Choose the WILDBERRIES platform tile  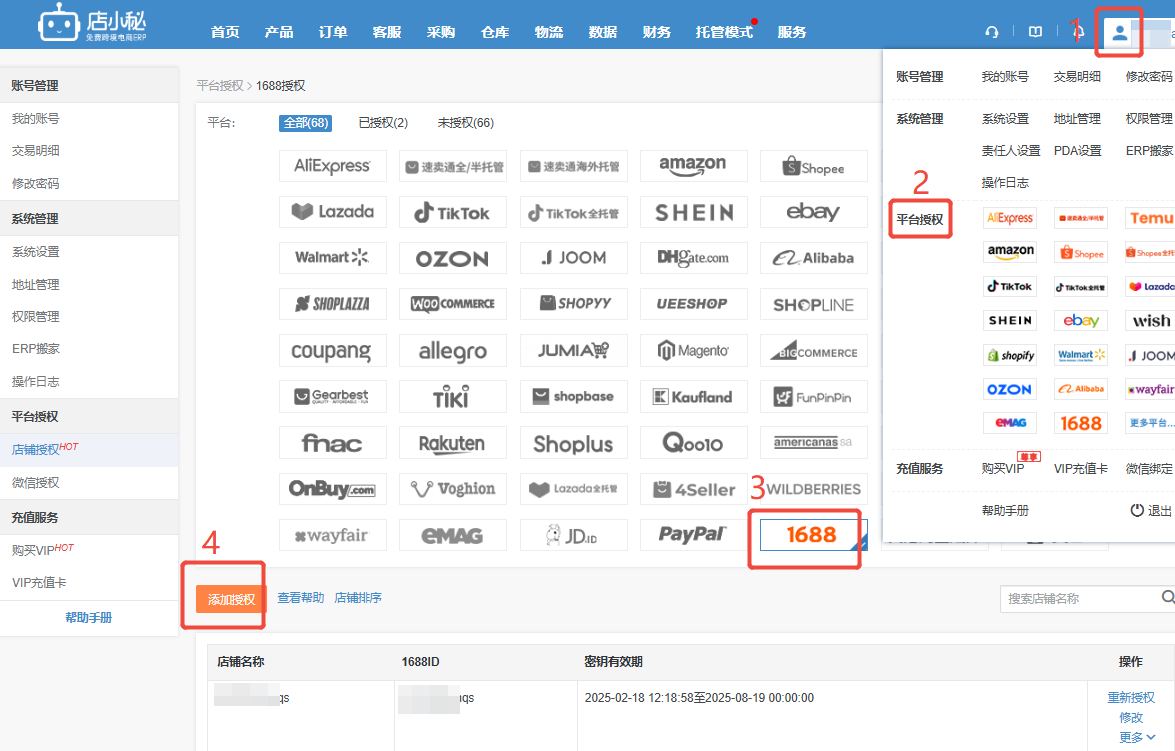[813, 489]
